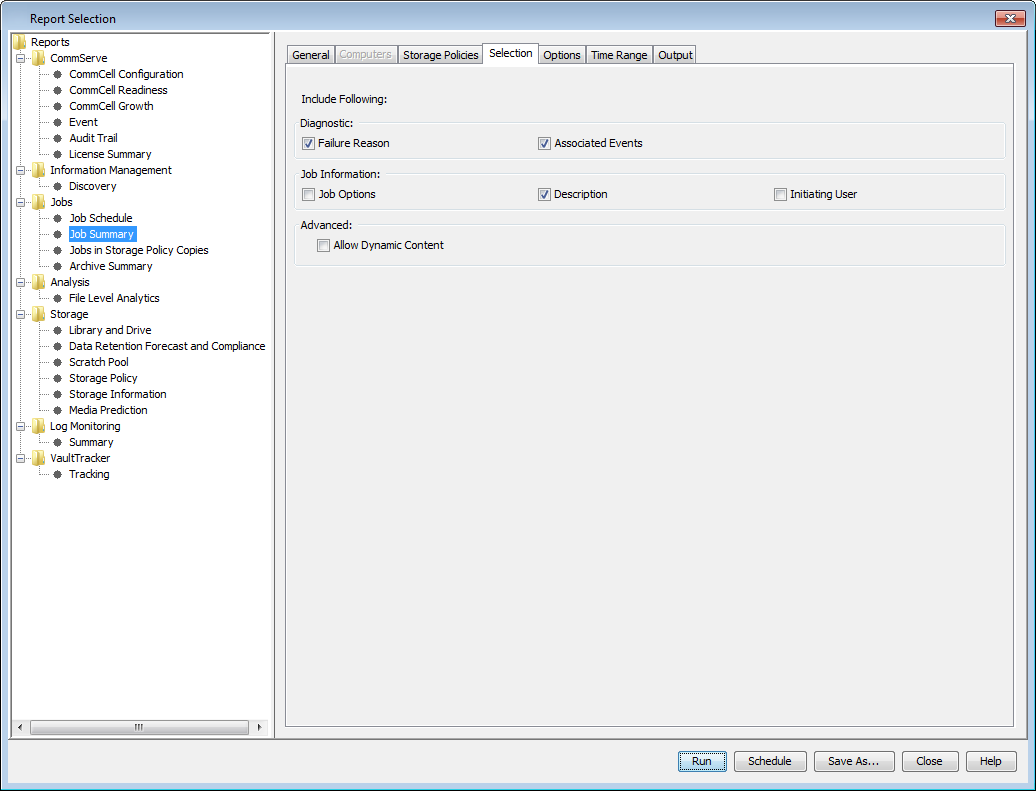This screenshot has width=1036, height=791.
Task: Click the Run button
Action: coord(702,761)
